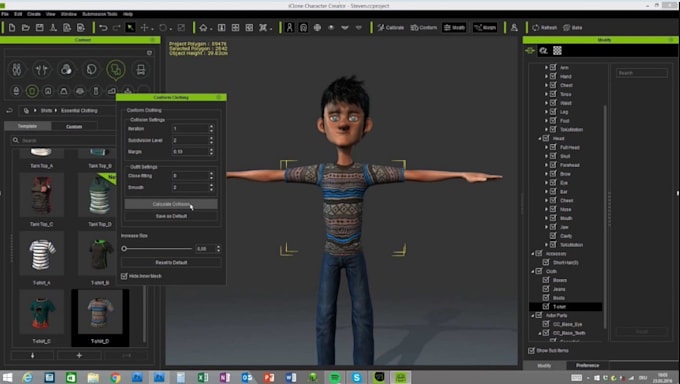Click the Save Project icon

coord(39,28)
